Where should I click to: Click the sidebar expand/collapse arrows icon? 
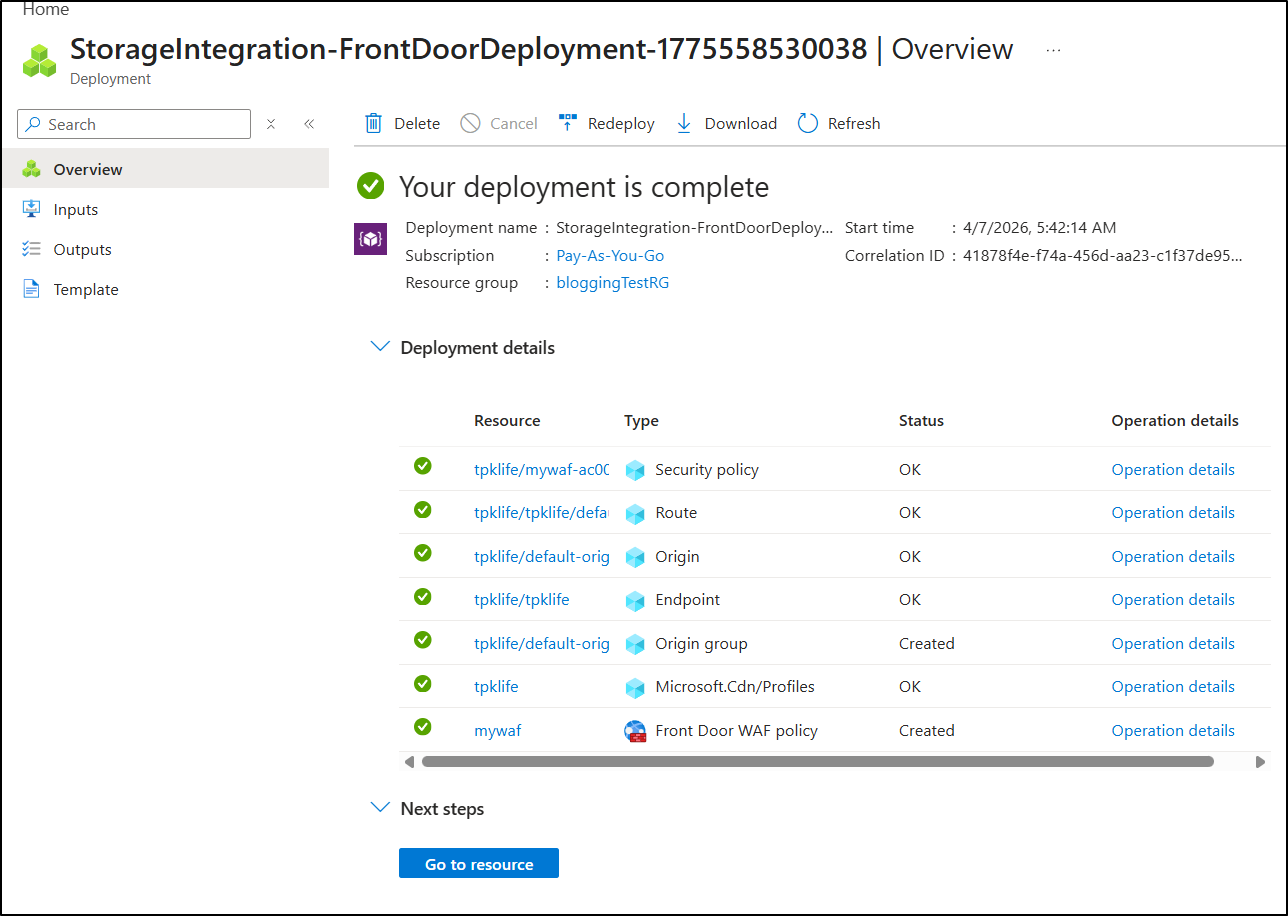tap(271, 124)
